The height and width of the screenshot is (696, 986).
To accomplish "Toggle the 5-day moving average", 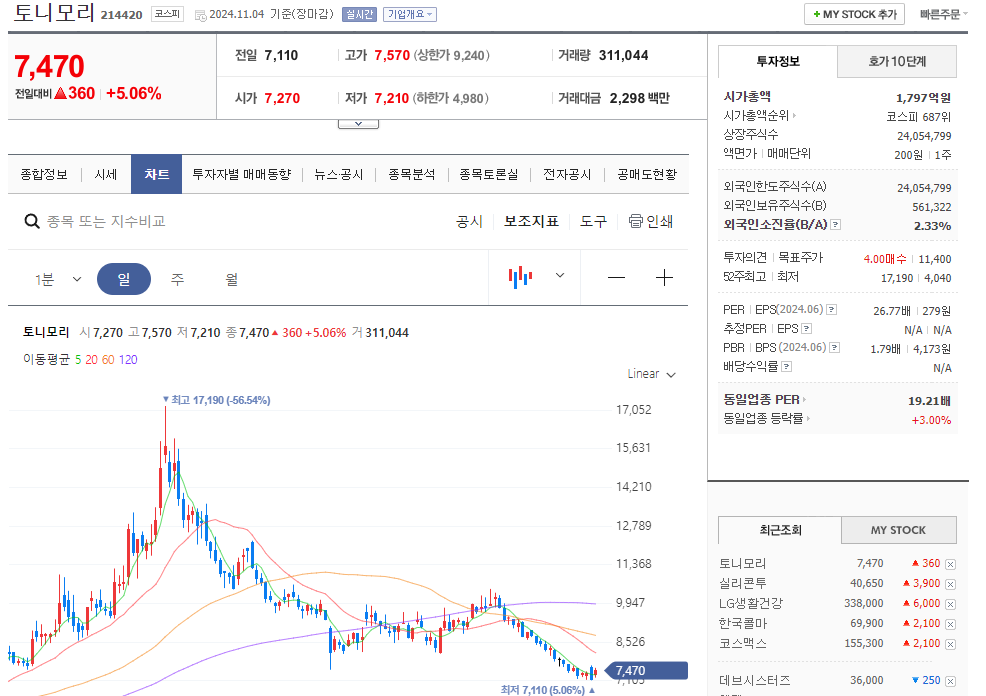I will [78, 360].
